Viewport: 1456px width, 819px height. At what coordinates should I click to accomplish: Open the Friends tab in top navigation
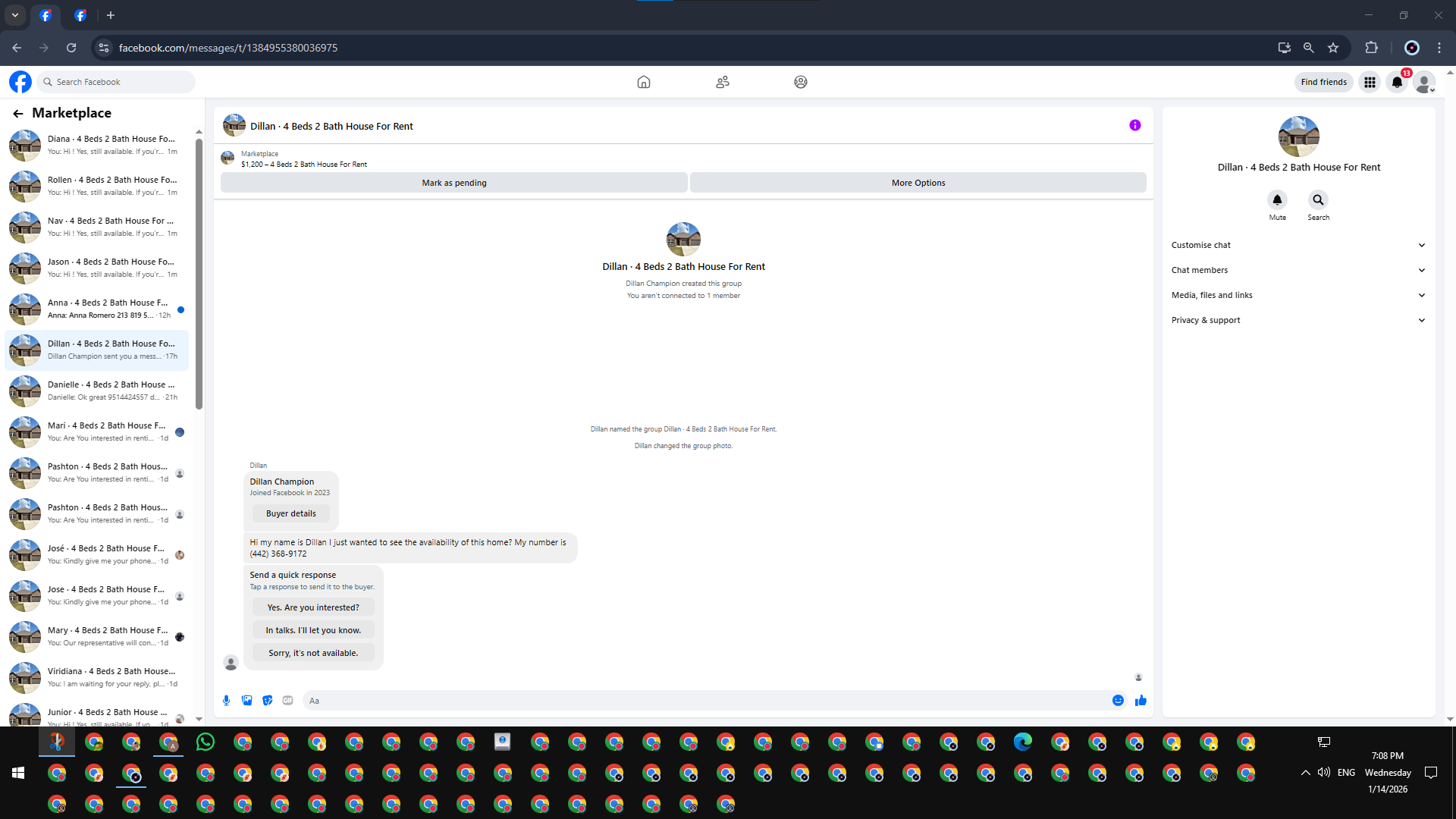tap(722, 82)
